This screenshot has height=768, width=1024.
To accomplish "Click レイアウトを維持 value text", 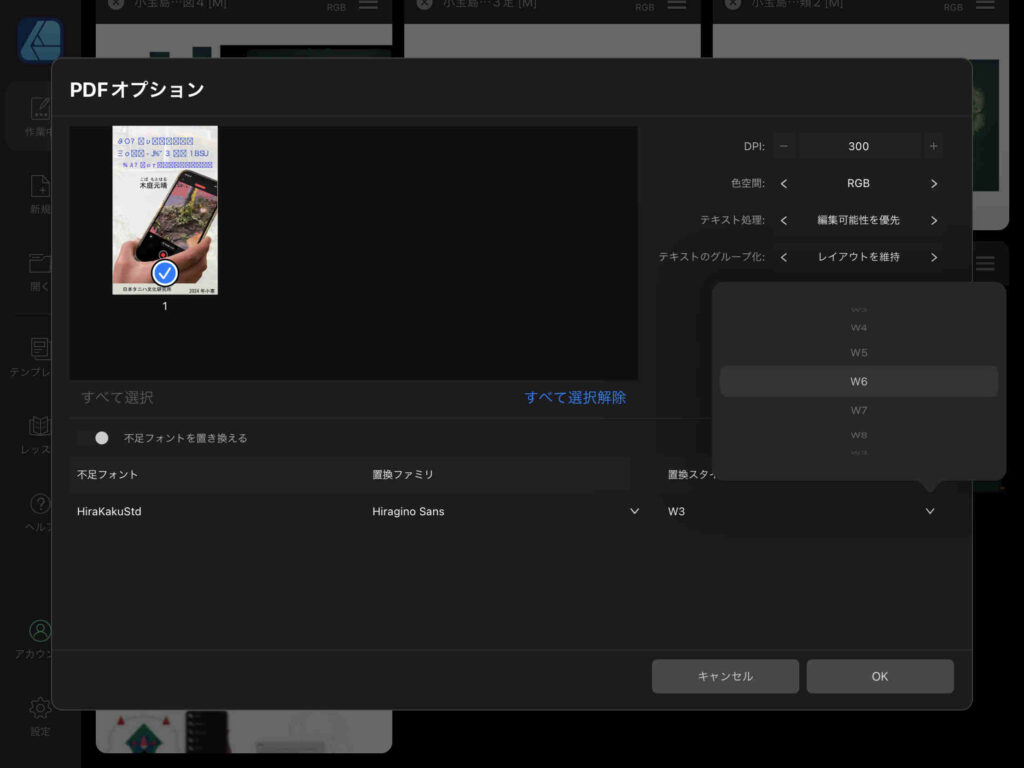I will [x=858, y=257].
